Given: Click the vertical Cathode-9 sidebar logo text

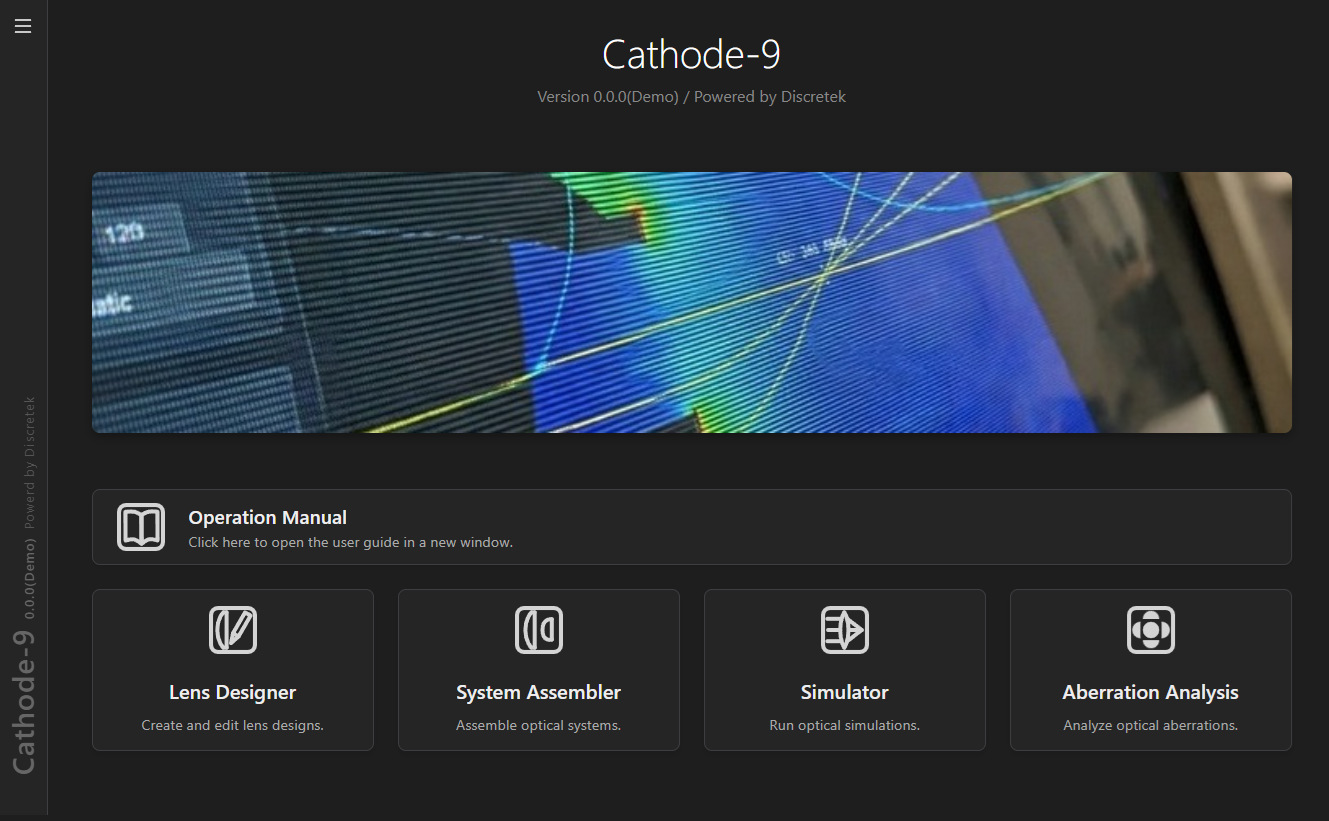Looking at the screenshot, I should click(x=24, y=700).
